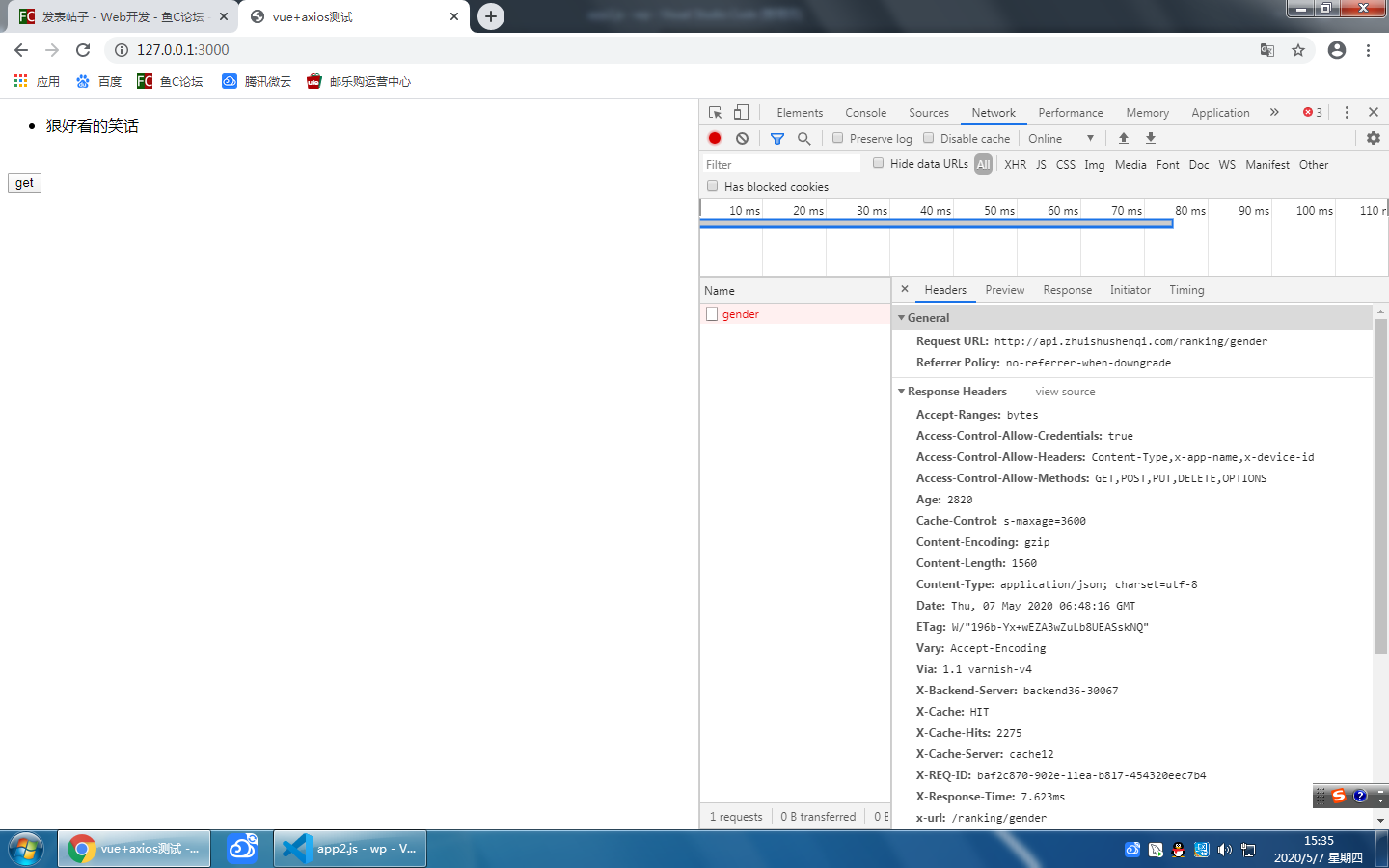Click the blue request bar in the timeline overview
Screen dimensions: 1389x868
[x=937, y=224]
